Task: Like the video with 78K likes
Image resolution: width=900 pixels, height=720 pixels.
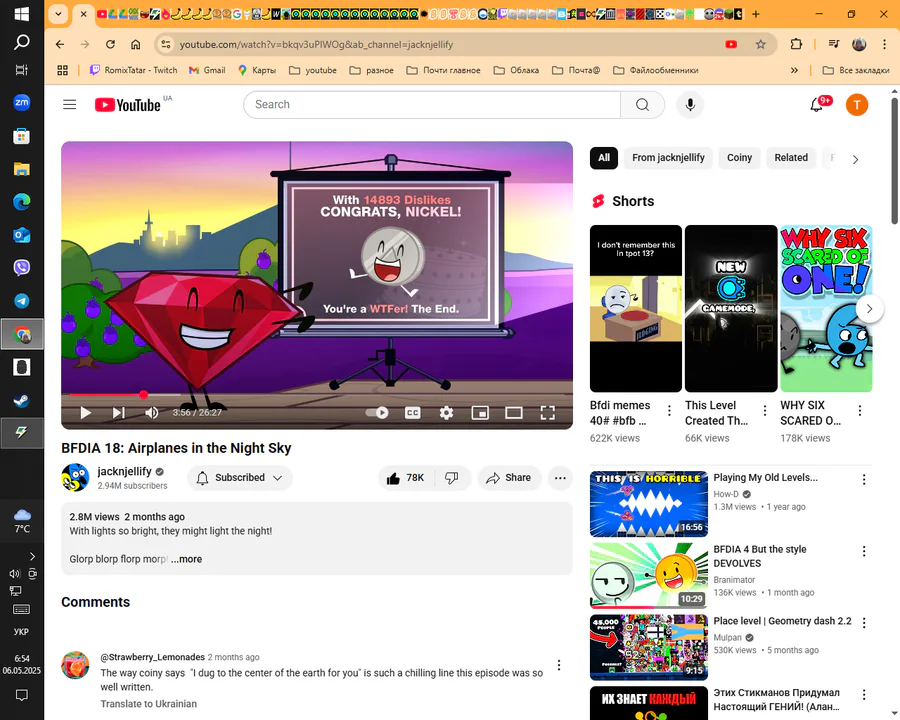Action: click(x=406, y=478)
